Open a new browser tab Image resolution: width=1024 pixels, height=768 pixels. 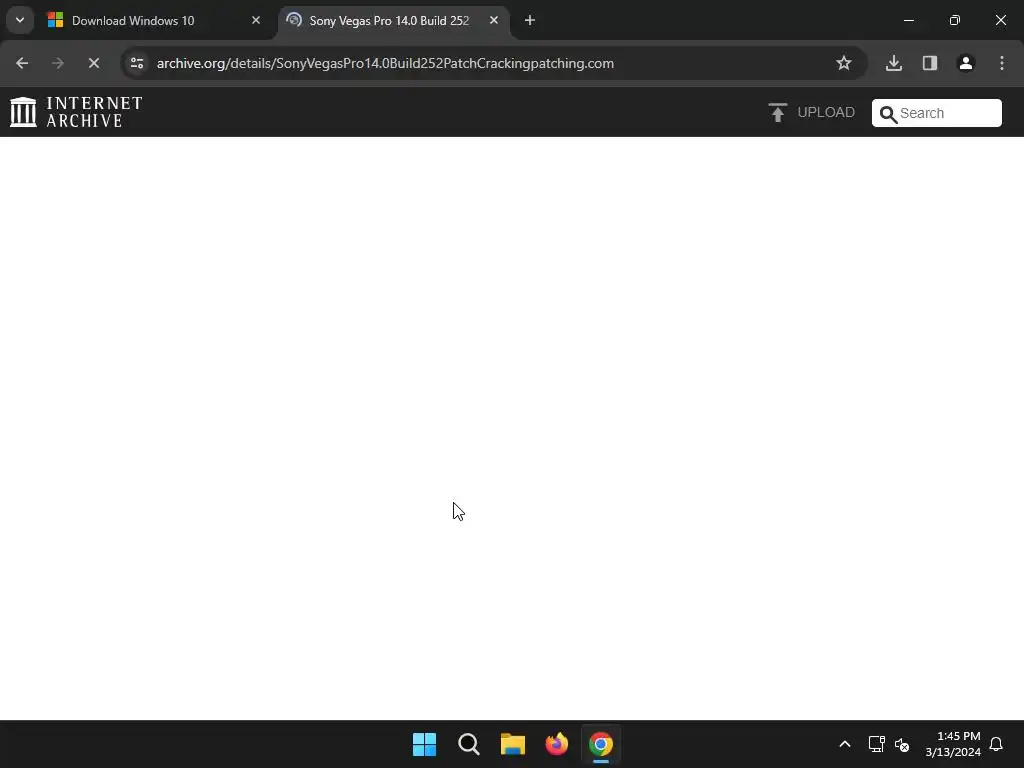click(x=530, y=20)
